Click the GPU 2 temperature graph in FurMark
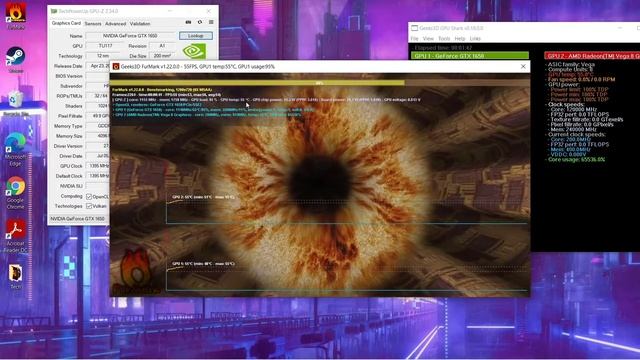 (x=347, y=209)
